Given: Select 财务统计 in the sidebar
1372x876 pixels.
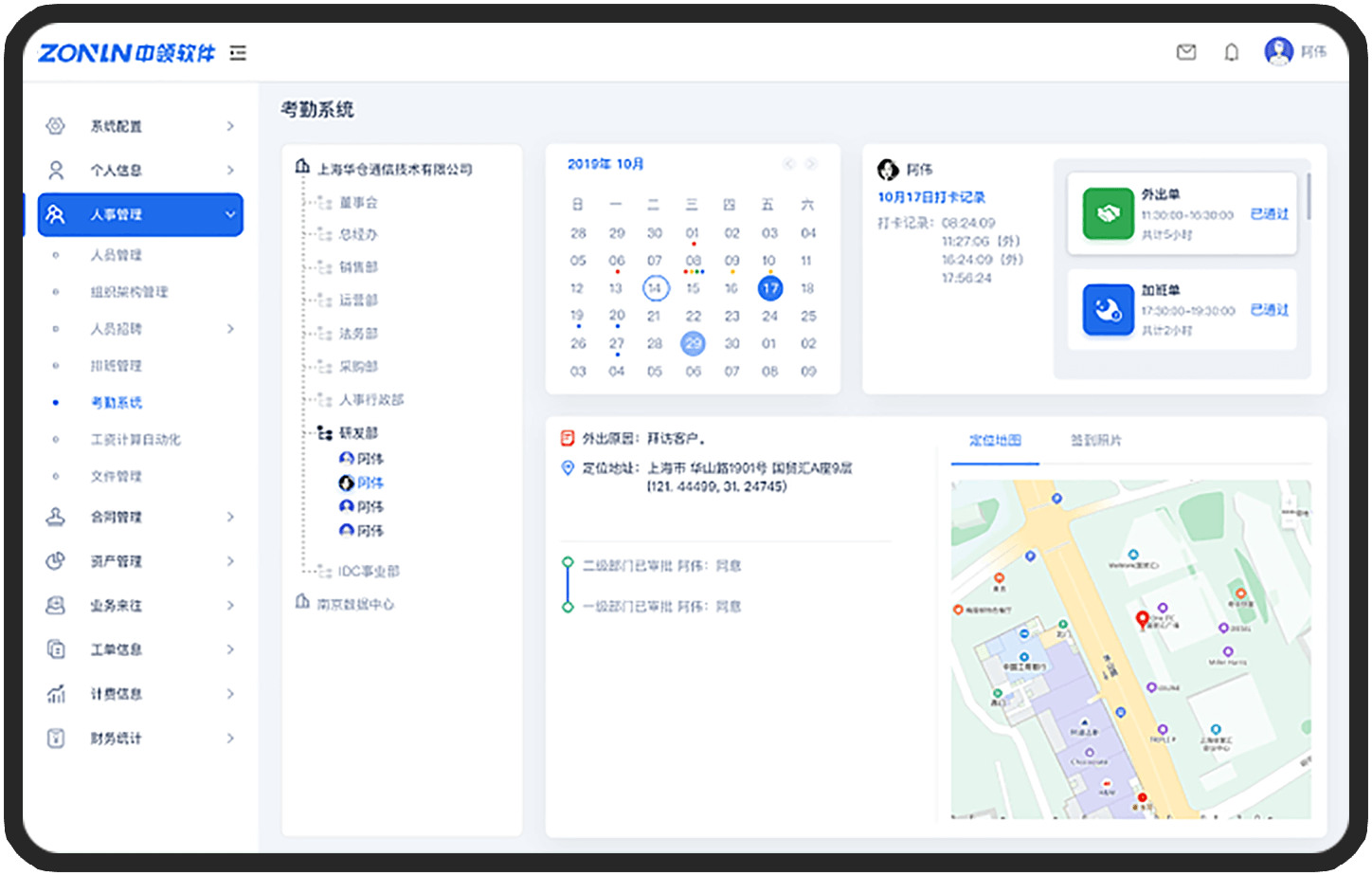Looking at the screenshot, I should tap(116, 739).
